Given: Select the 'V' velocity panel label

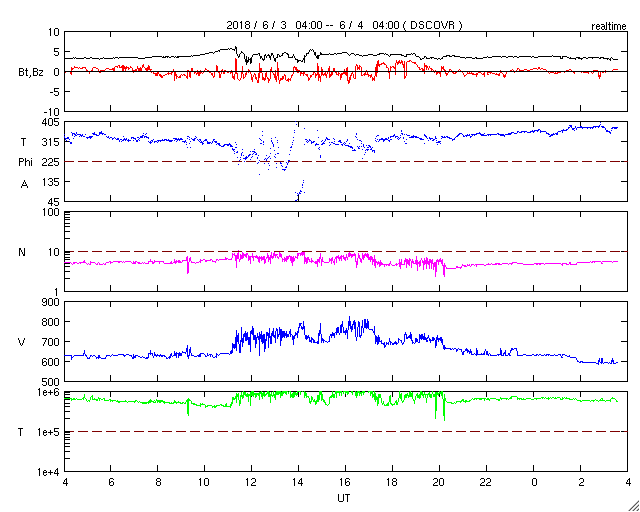Looking at the screenshot, I should [22, 342].
